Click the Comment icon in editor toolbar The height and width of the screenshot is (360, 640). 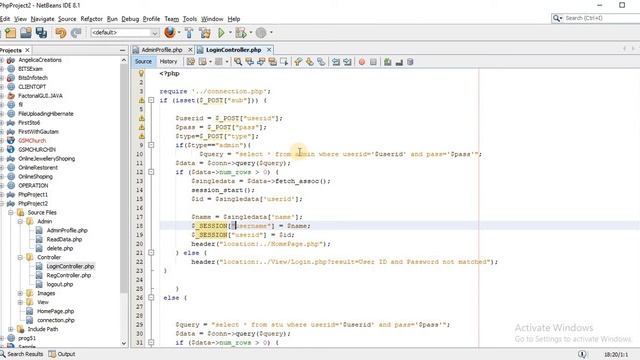pos(388,62)
